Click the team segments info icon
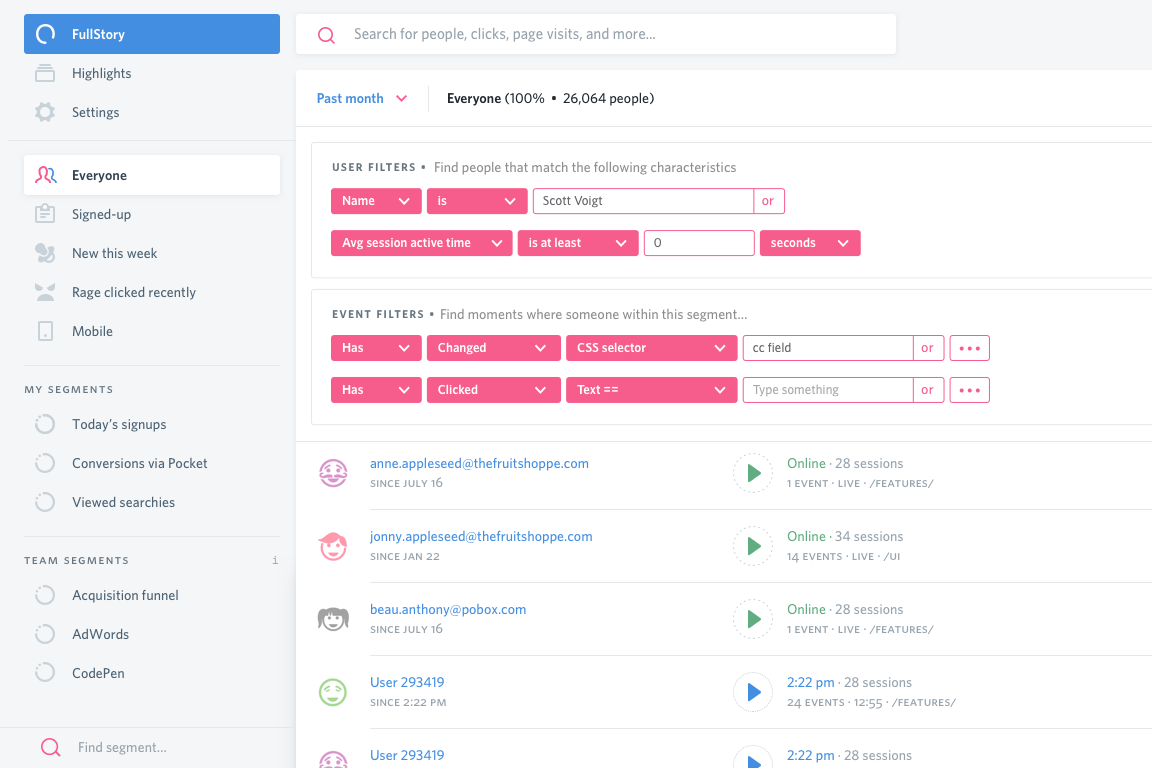 click(x=275, y=561)
